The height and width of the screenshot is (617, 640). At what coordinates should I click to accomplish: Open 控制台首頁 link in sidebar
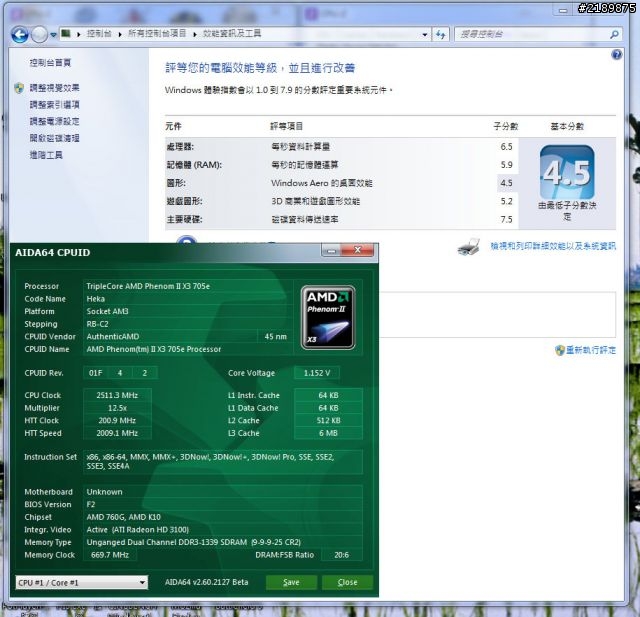click(x=50, y=62)
